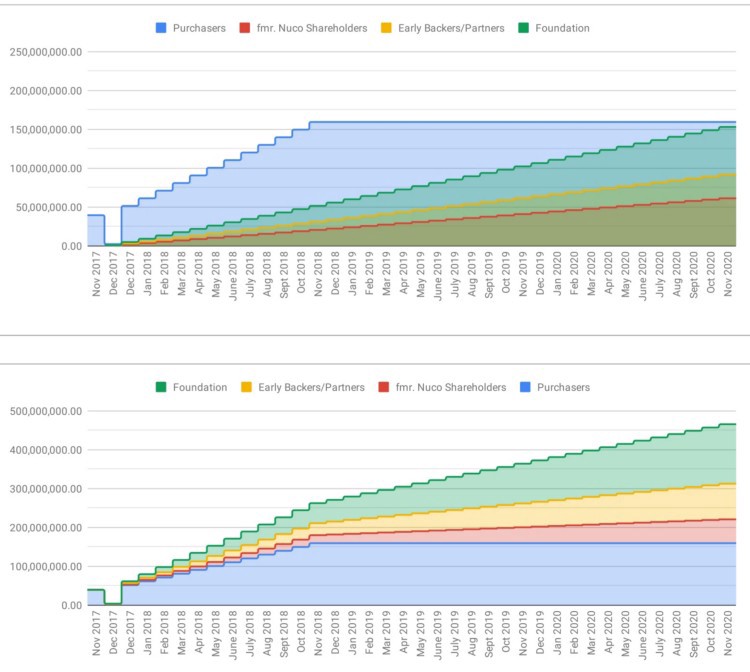Select the Early Backers/Partners label in bottom legend
750x672 pixels.
(x=311, y=387)
